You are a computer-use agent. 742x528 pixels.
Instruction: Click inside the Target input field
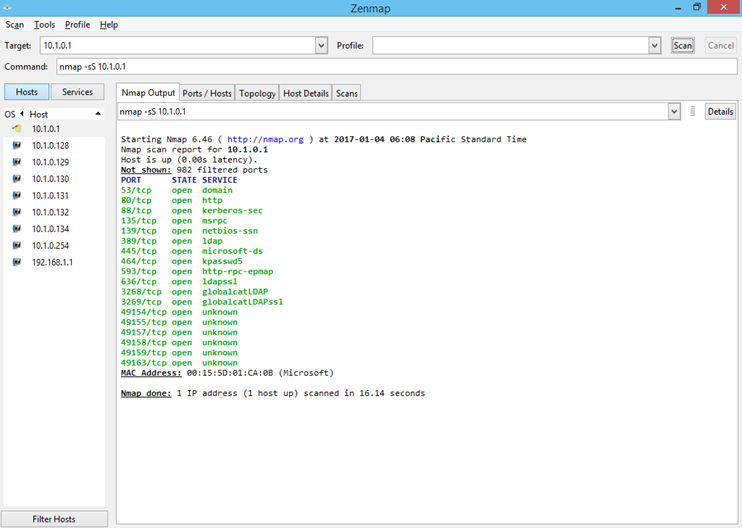pos(178,46)
